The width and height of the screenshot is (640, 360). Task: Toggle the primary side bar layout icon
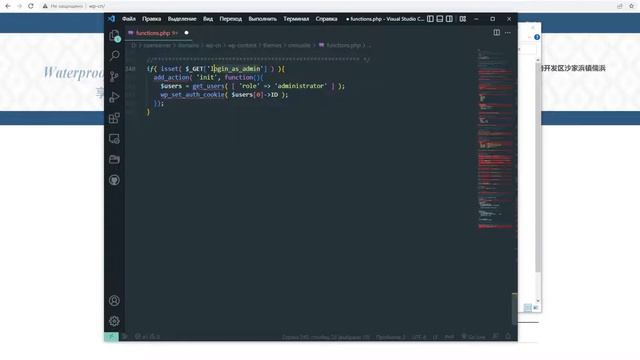430,19
